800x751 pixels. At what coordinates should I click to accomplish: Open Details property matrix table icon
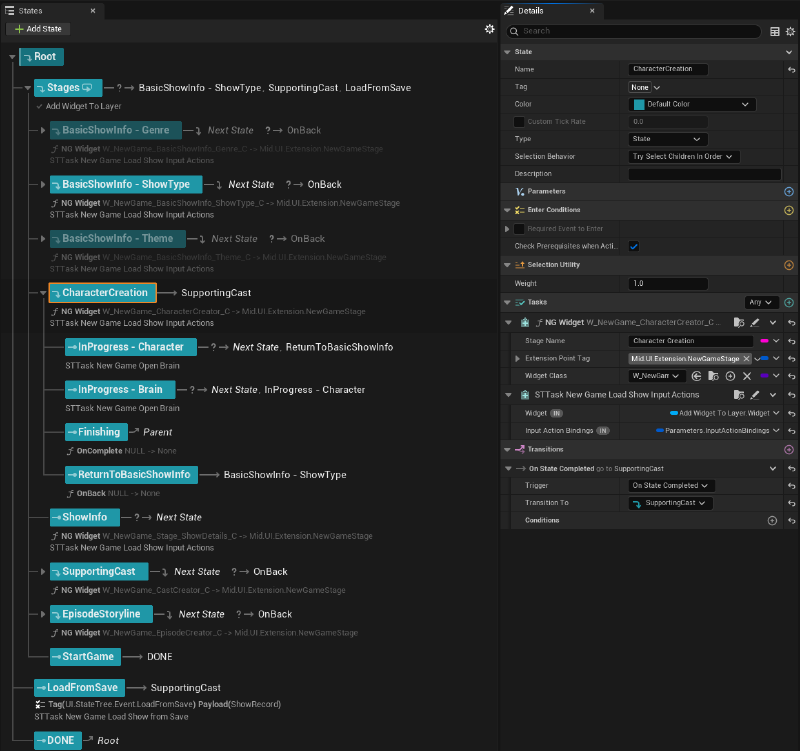coord(775,31)
